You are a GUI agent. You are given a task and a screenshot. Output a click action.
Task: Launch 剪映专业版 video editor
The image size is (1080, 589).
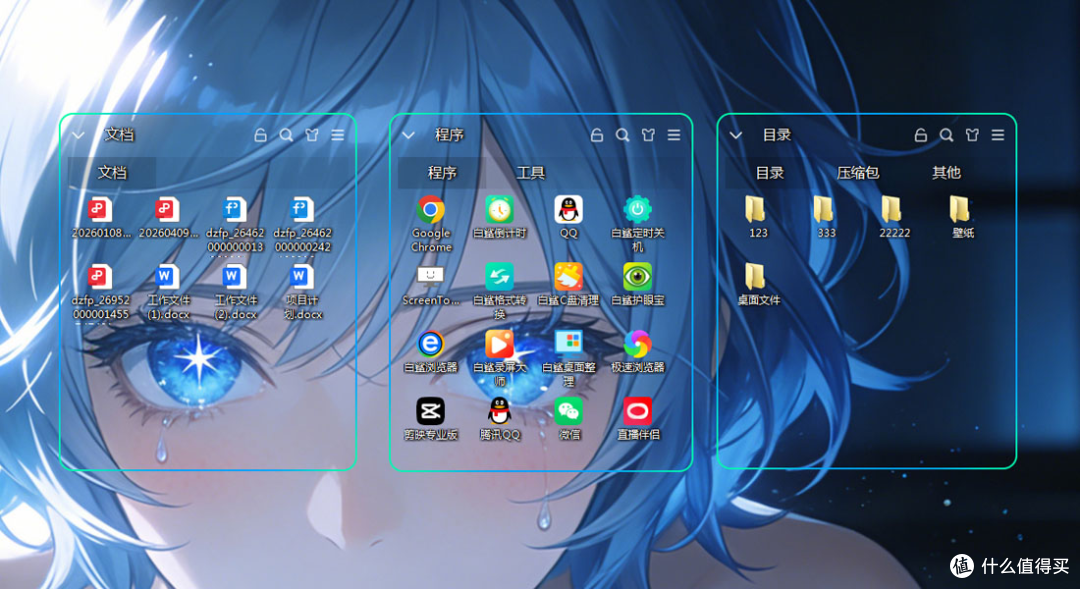[x=430, y=411]
